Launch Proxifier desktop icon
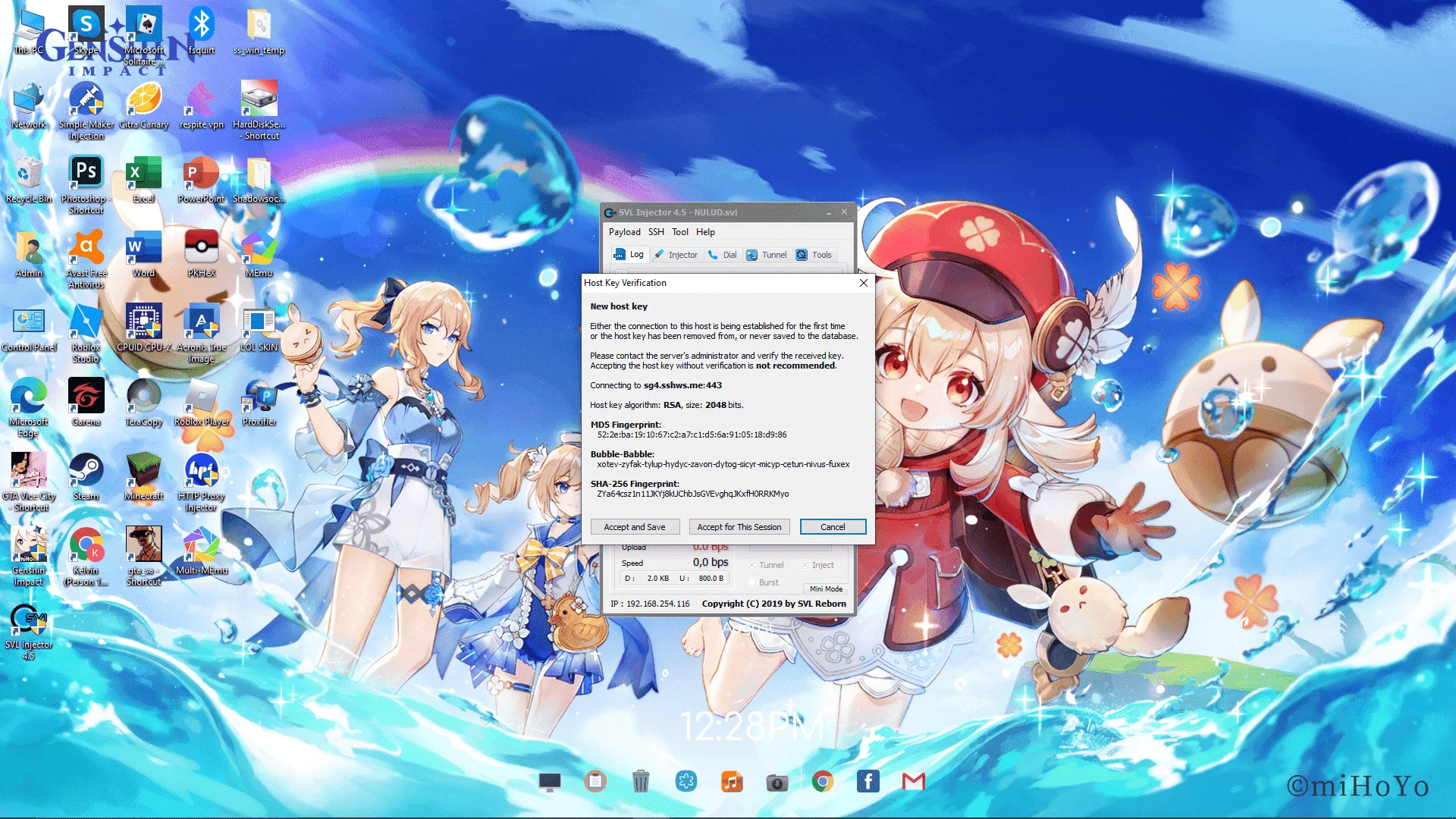The image size is (1456, 819). pyautogui.click(x=259, y=403)
